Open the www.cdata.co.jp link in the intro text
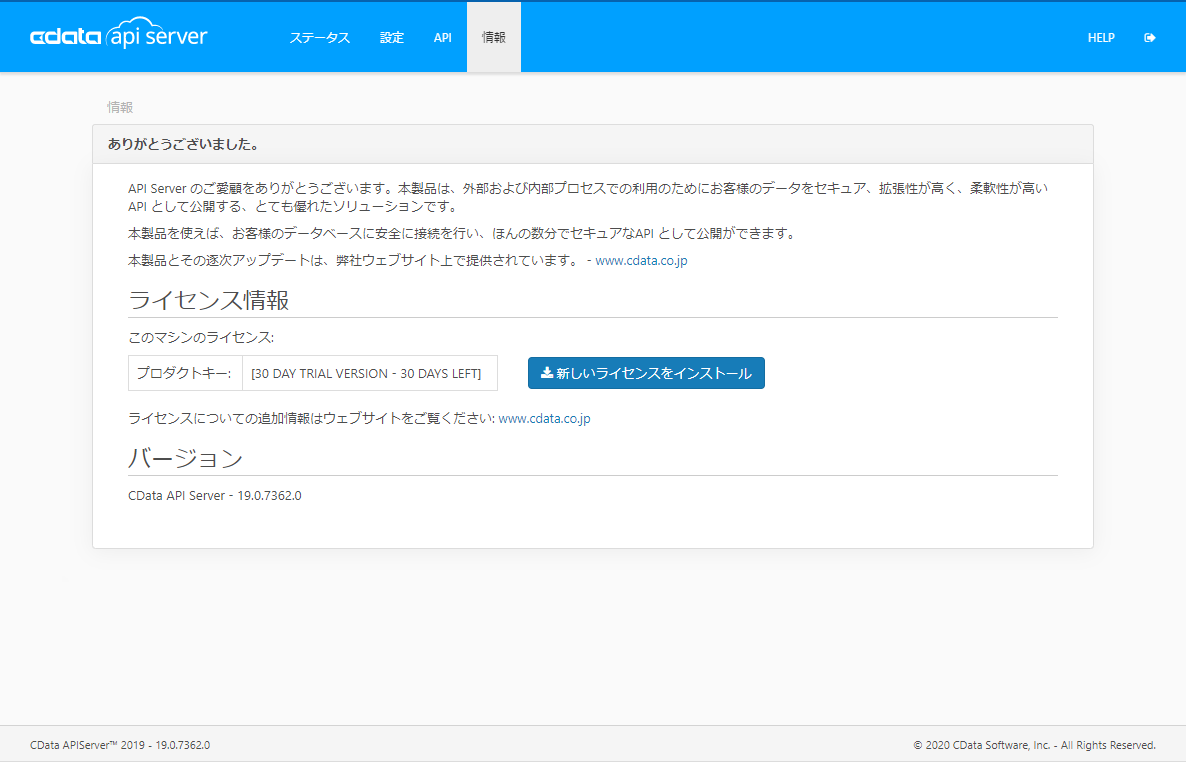1186x762 pixels. tap(641, 260)
